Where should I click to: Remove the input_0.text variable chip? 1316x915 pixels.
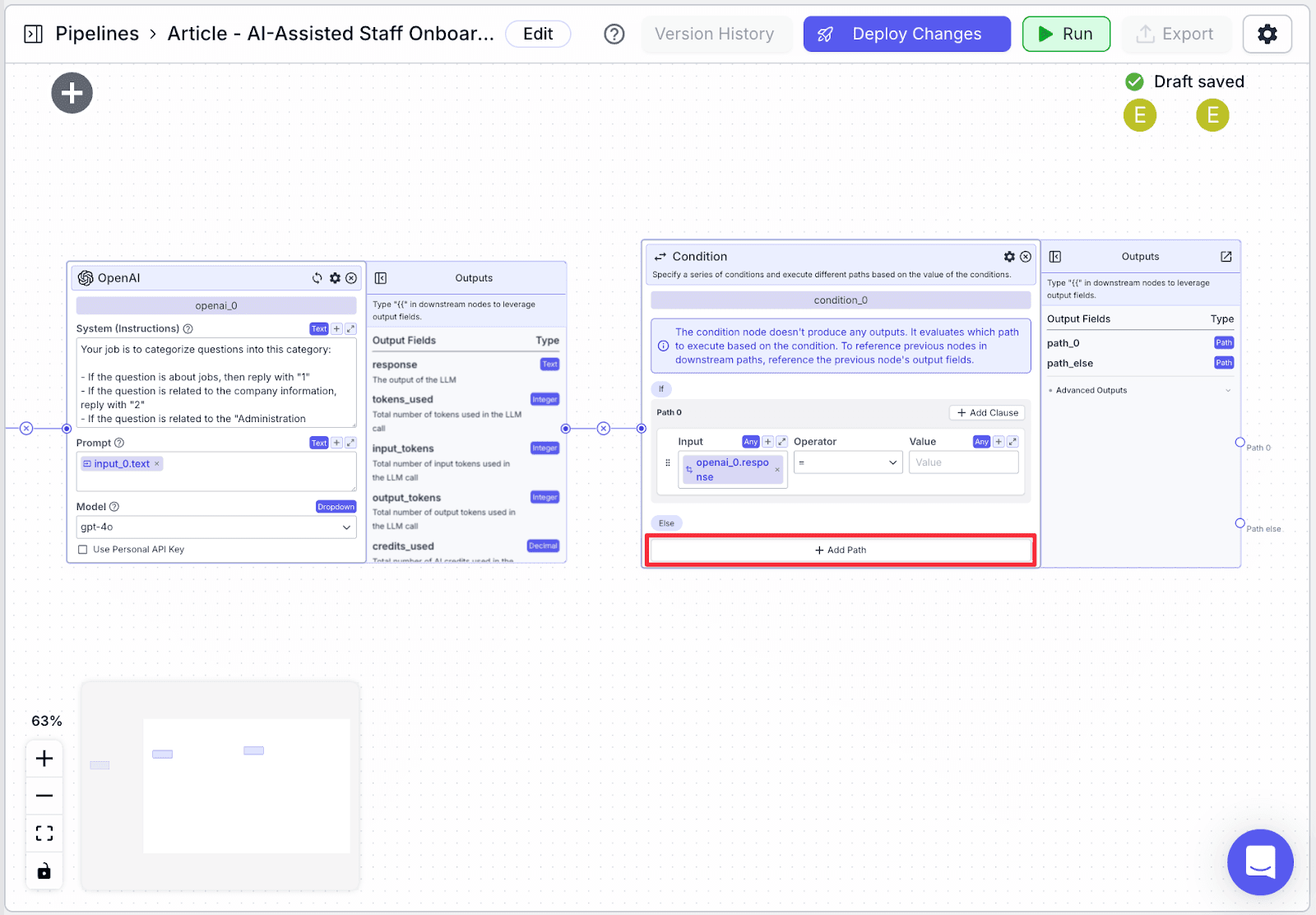[157, 464]
